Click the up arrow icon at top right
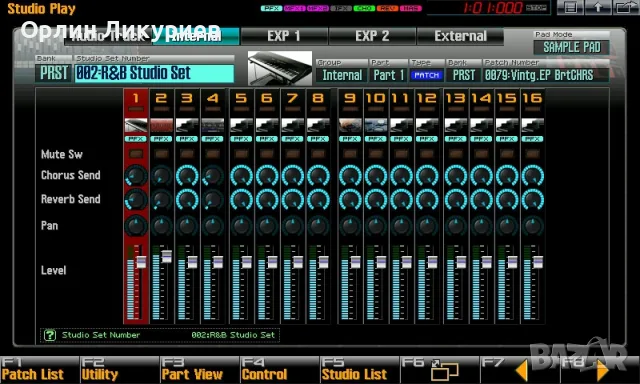Screen dimensions: 640x384 tap(598, 7)
